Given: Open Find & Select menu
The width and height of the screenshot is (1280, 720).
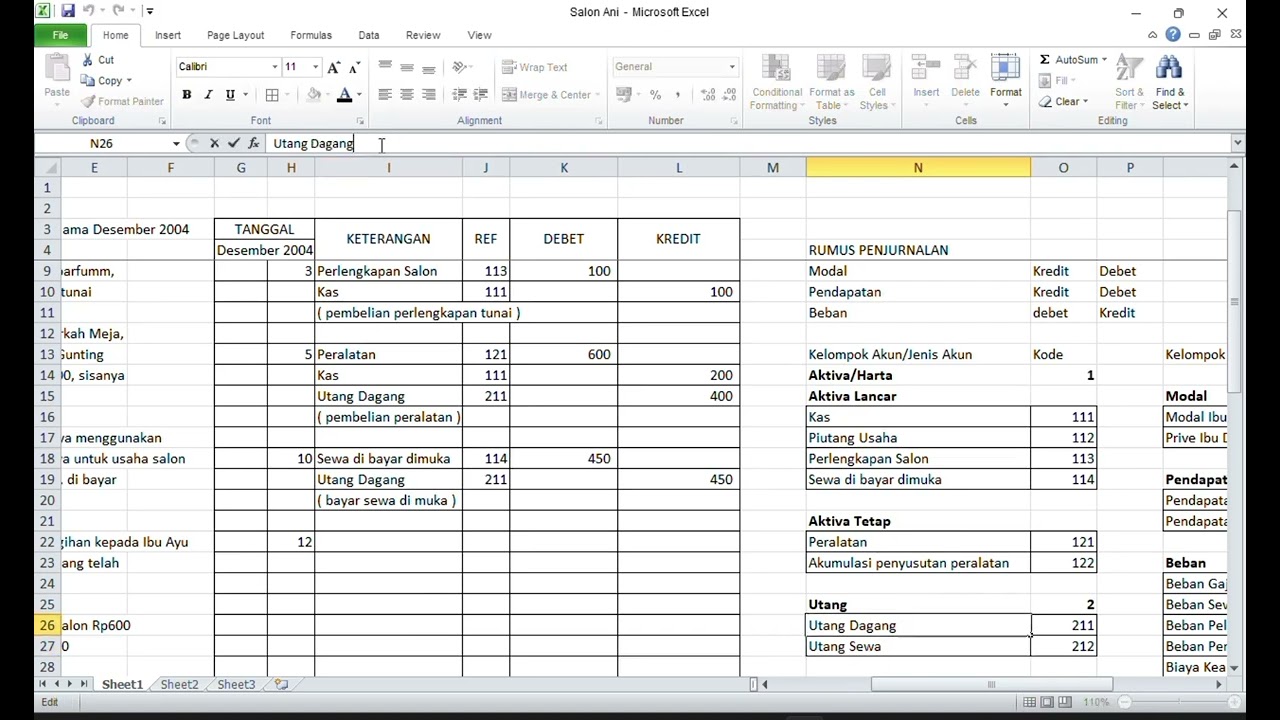Looking at the screenshot, I should (x=1169, y=82).
